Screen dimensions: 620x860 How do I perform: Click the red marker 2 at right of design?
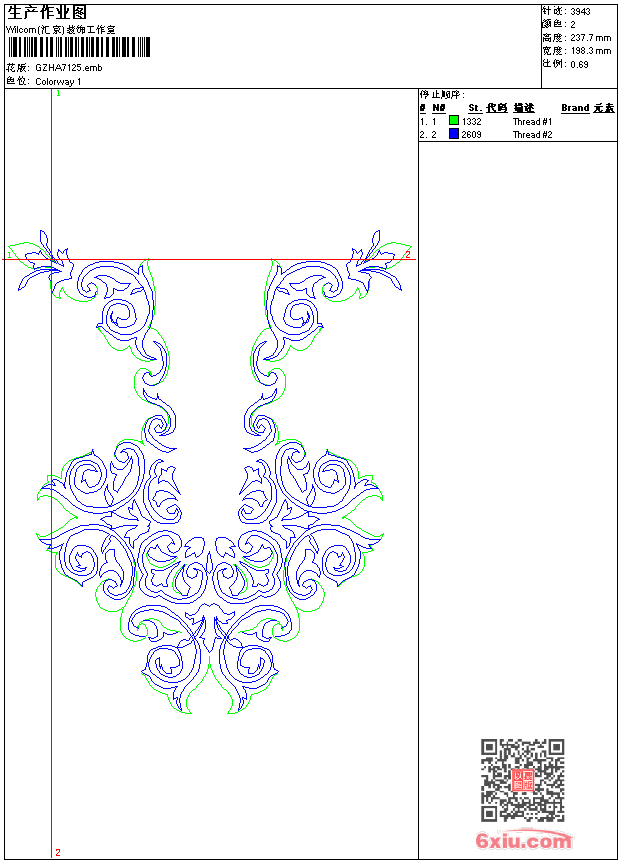[x=407, y=255]
